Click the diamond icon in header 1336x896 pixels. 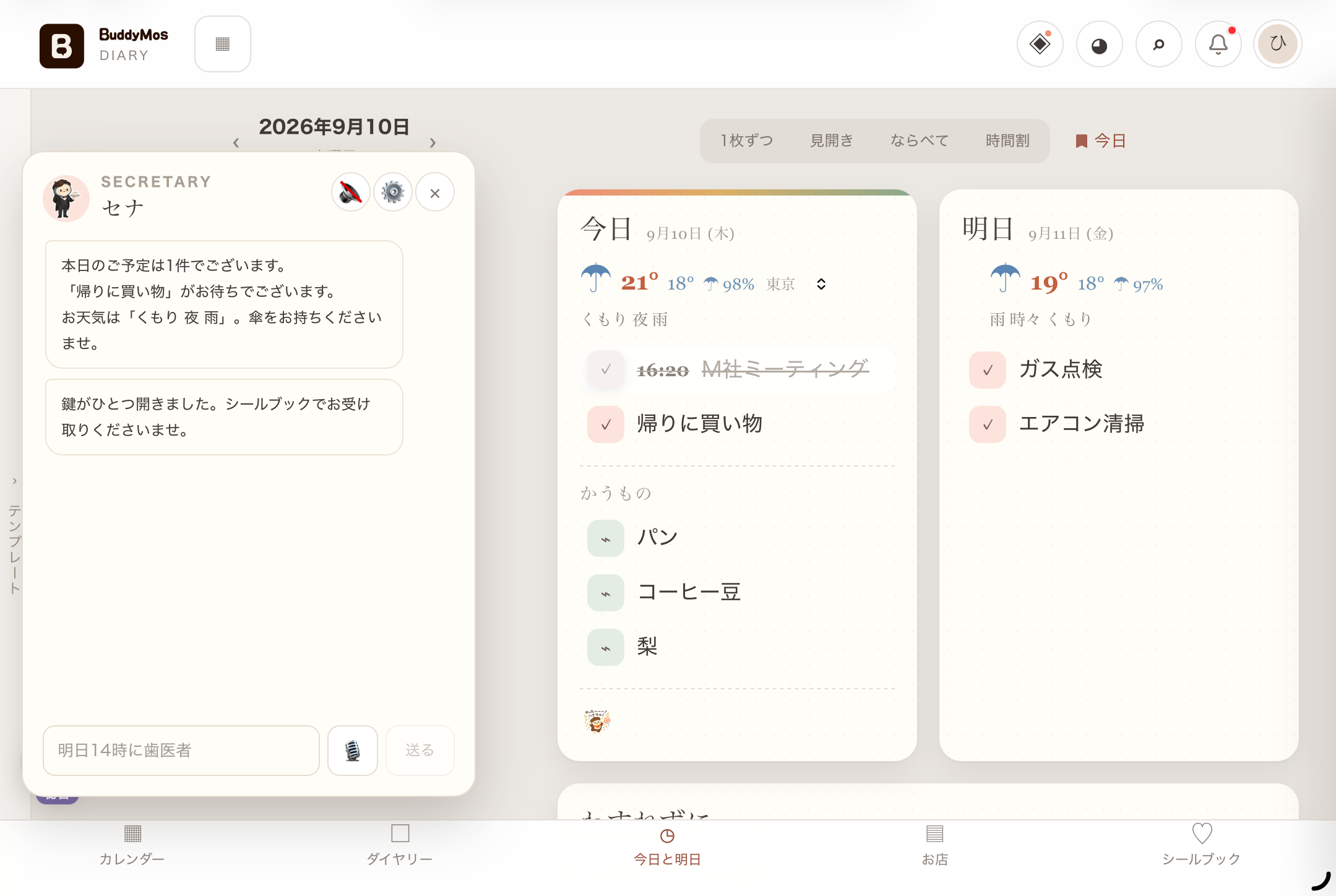(1040, 45)
